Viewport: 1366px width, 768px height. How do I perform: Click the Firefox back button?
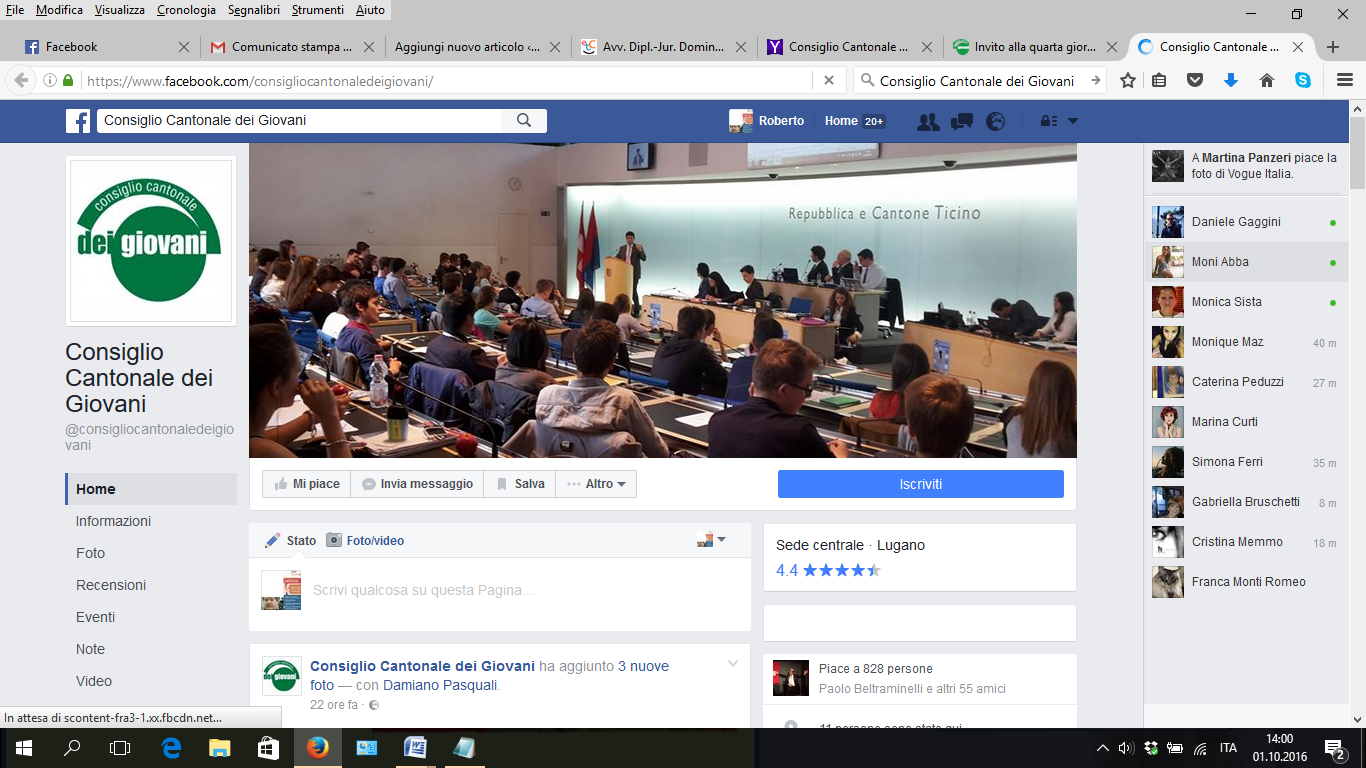21,81
